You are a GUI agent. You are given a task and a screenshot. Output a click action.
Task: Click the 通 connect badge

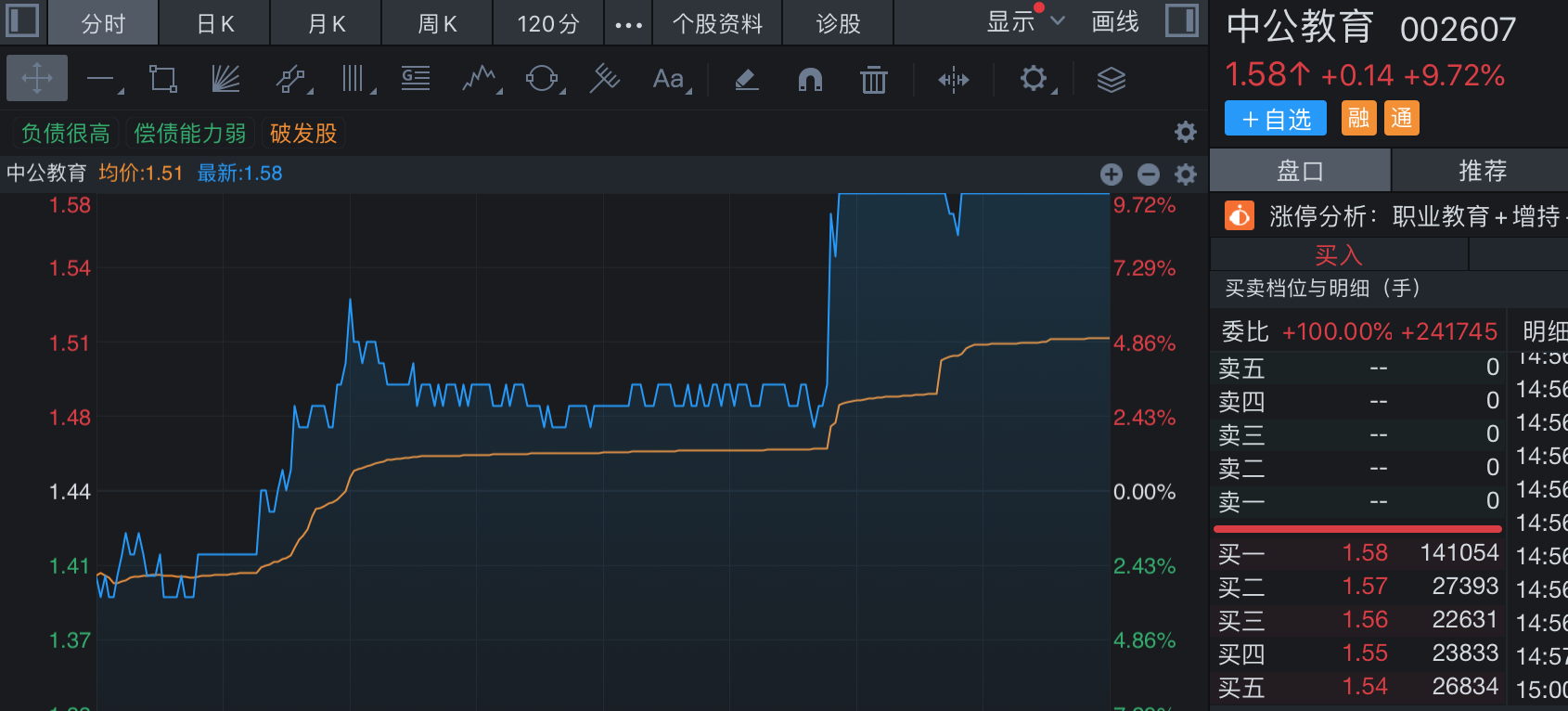[1402, 118]
